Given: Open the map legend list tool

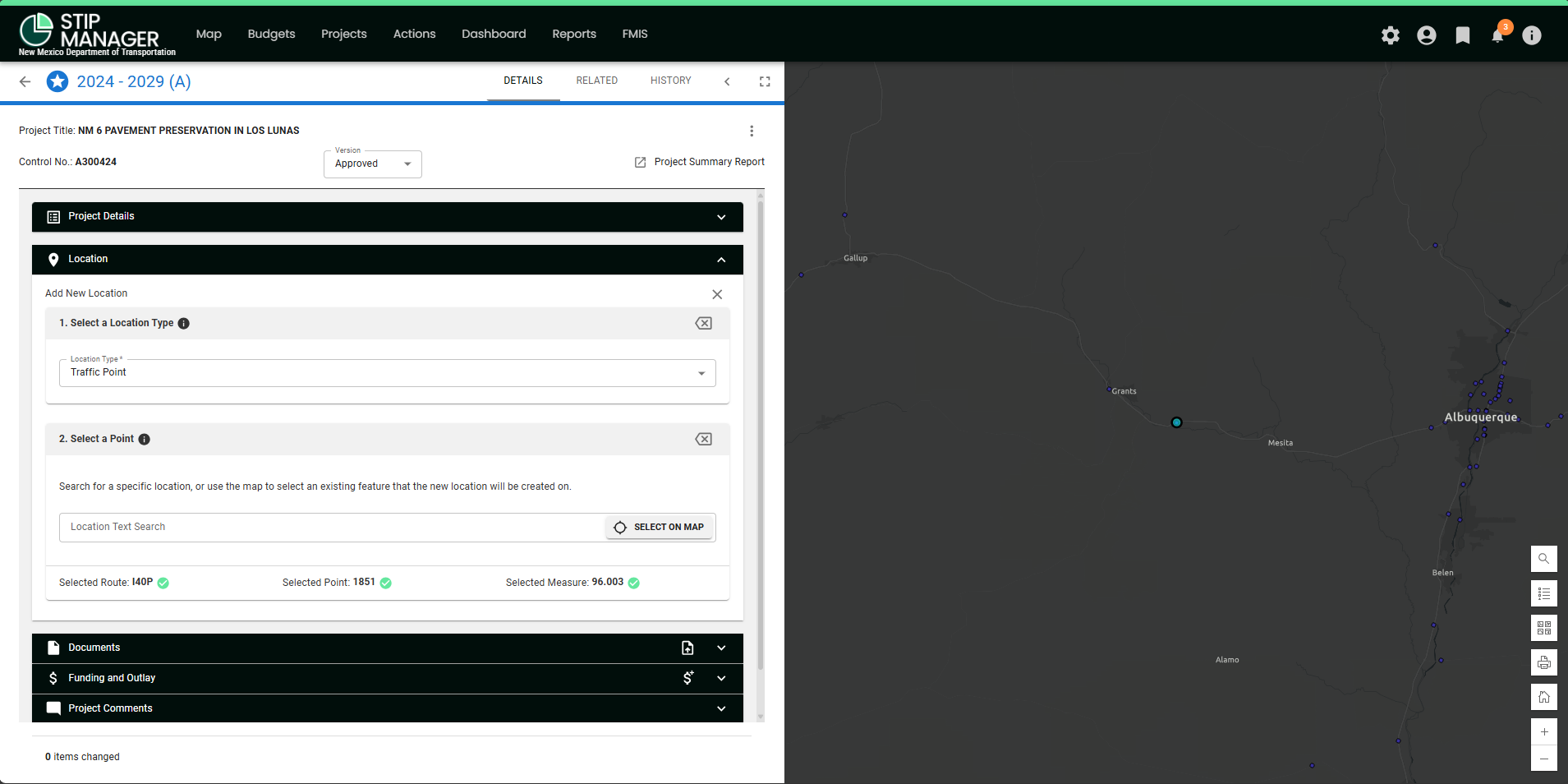Looking at the screenshot, I should [1544, 593].
